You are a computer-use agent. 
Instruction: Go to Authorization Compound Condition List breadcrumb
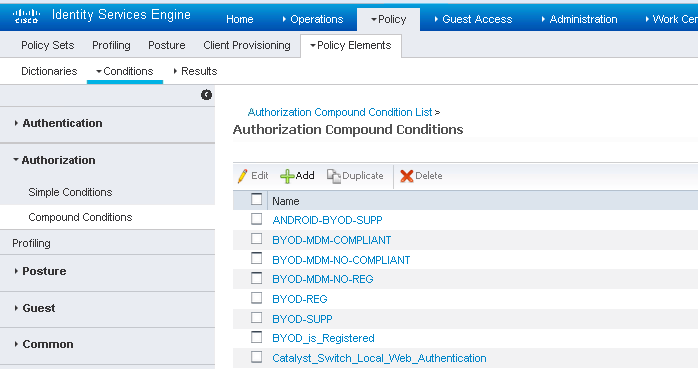click(340, 112)
